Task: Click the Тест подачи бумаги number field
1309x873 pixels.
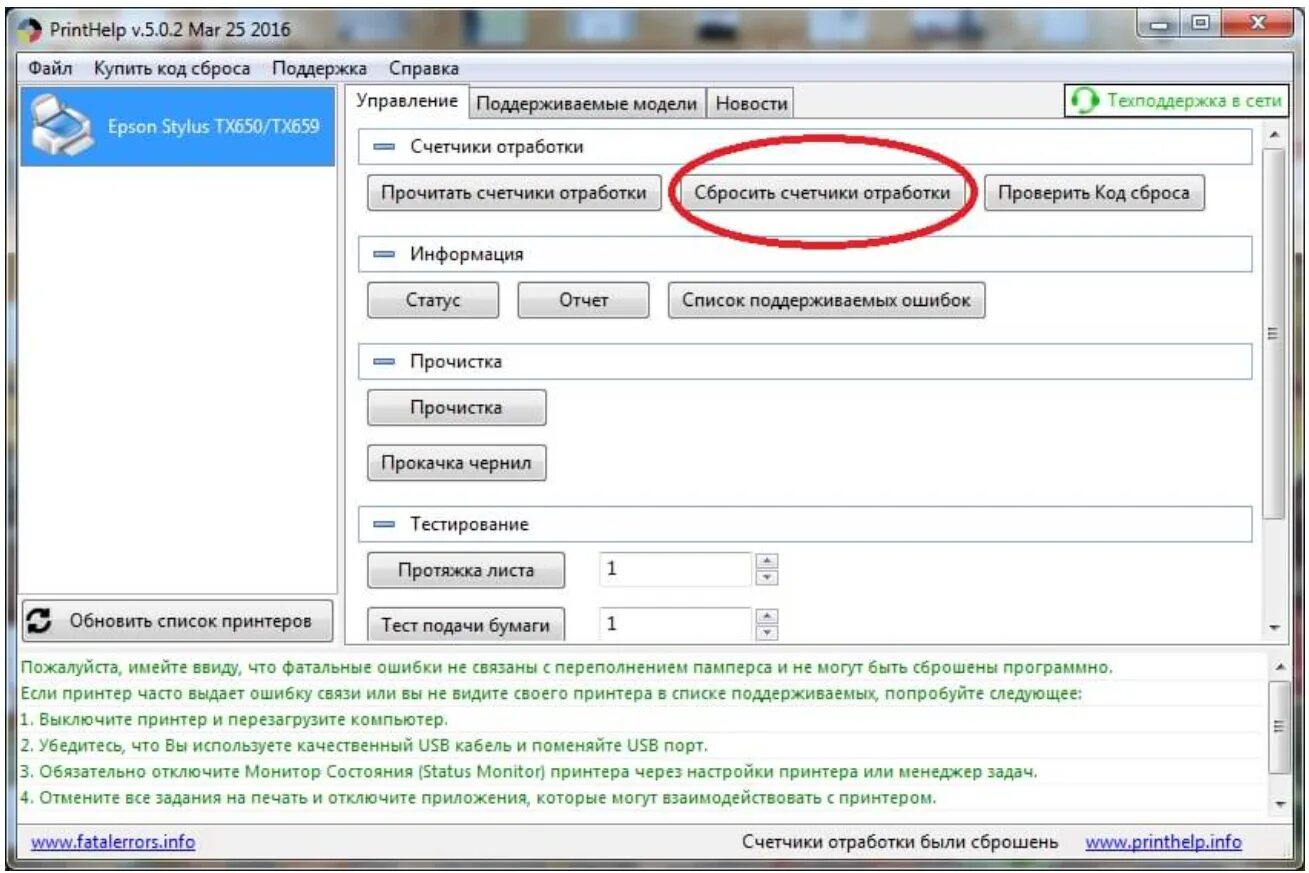Action: click(675, 624)
